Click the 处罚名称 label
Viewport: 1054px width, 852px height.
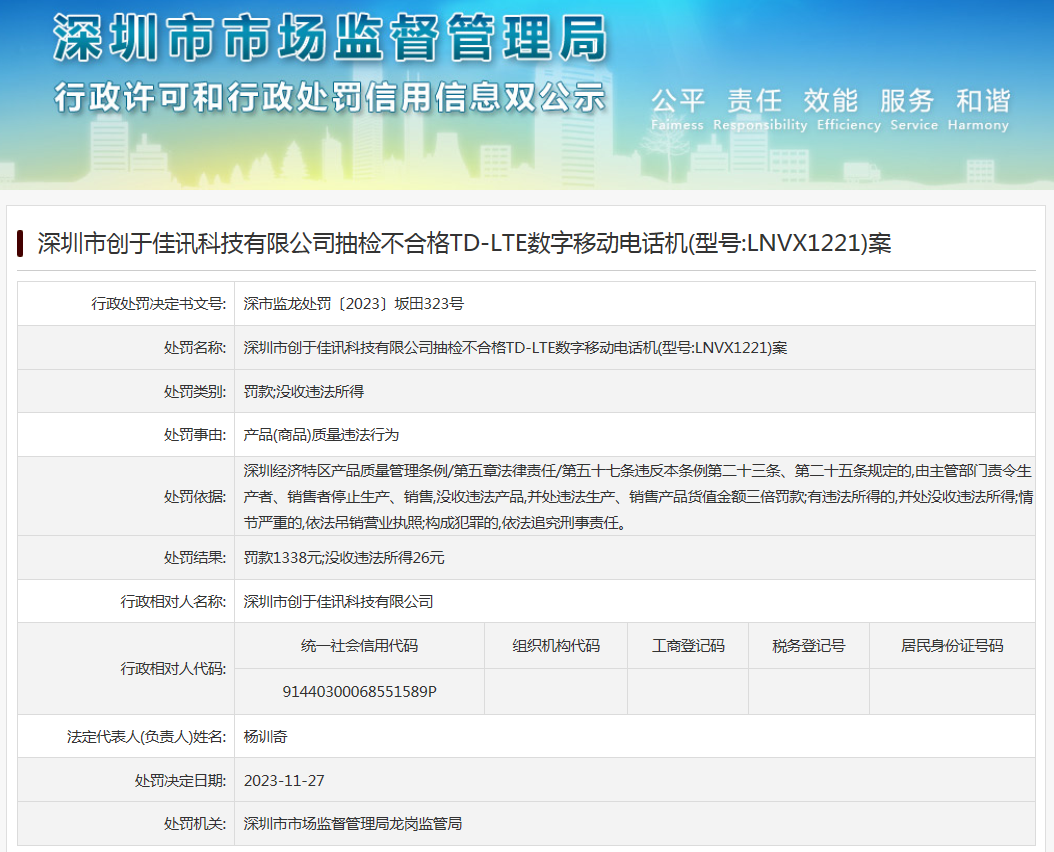click(195, 348)
